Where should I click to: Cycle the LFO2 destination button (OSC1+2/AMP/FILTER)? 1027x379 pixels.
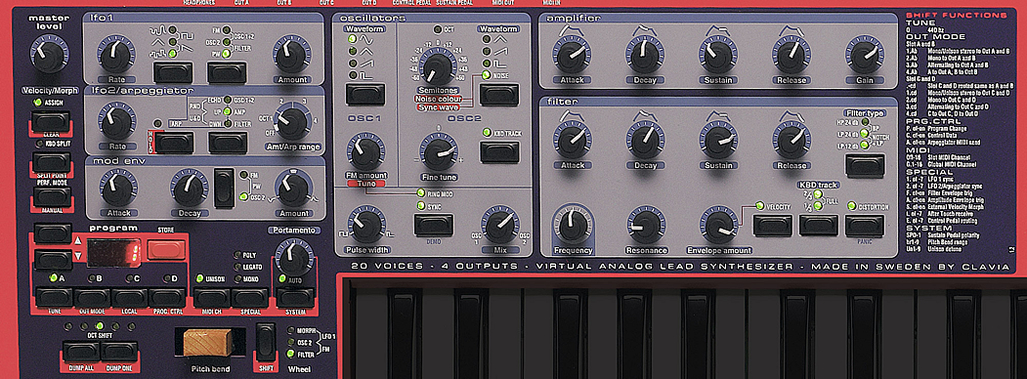point(227,142)
